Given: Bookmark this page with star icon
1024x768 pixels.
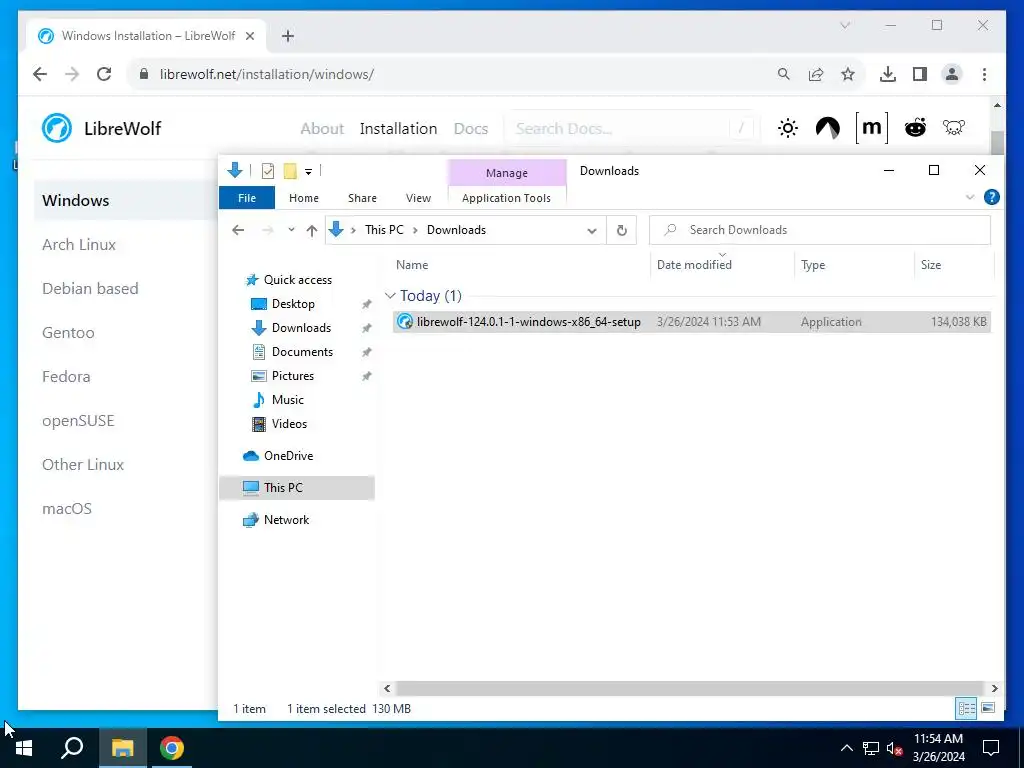Looking at the screenshot, I should coord(848,74).
